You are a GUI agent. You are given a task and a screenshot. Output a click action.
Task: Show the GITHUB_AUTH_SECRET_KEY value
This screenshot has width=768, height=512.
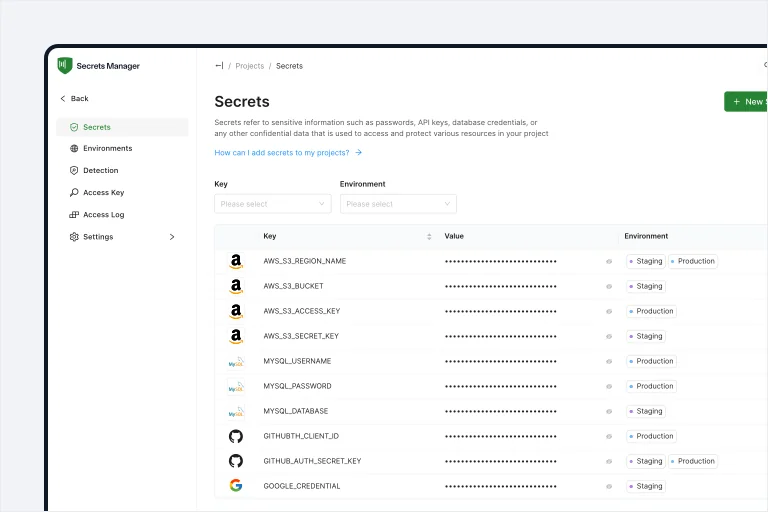pos(609,462)
